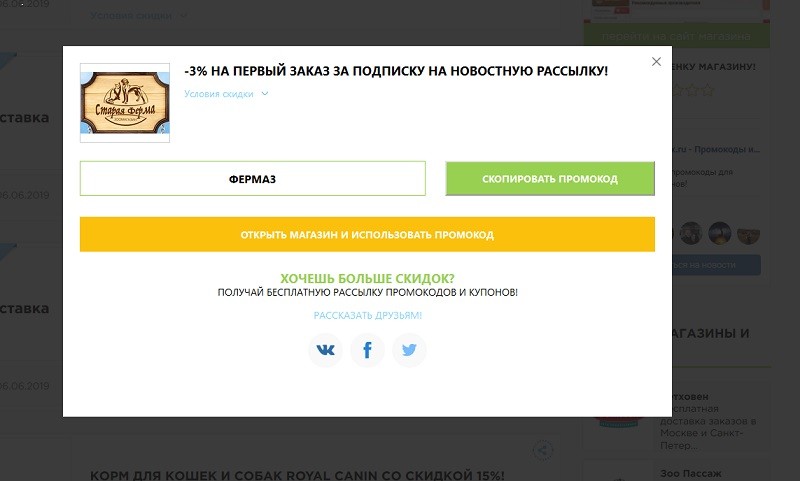The image size is (800, 481).
Task: Open the Royal Canin 15% discount offer
Action: point(297,475)
